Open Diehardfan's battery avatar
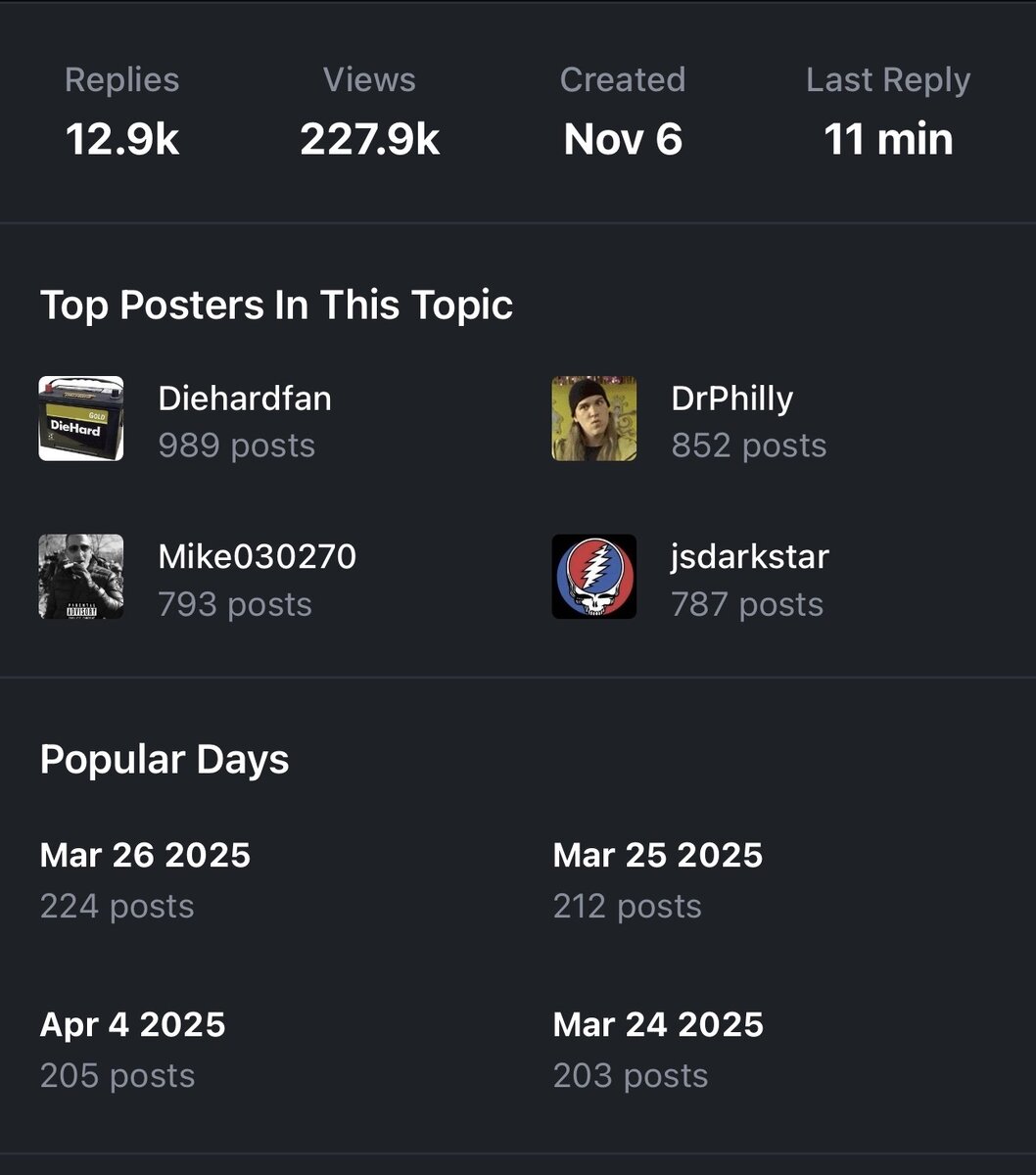This screenshot has height=1175, width=1036. pos(81,418)
